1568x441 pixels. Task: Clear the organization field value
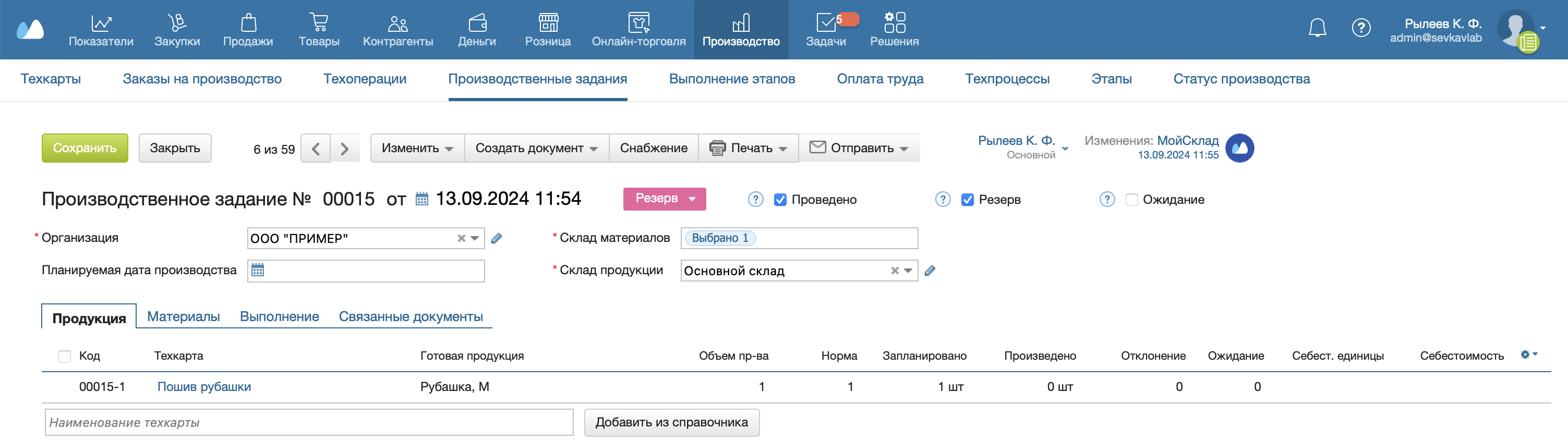[462, 238]
